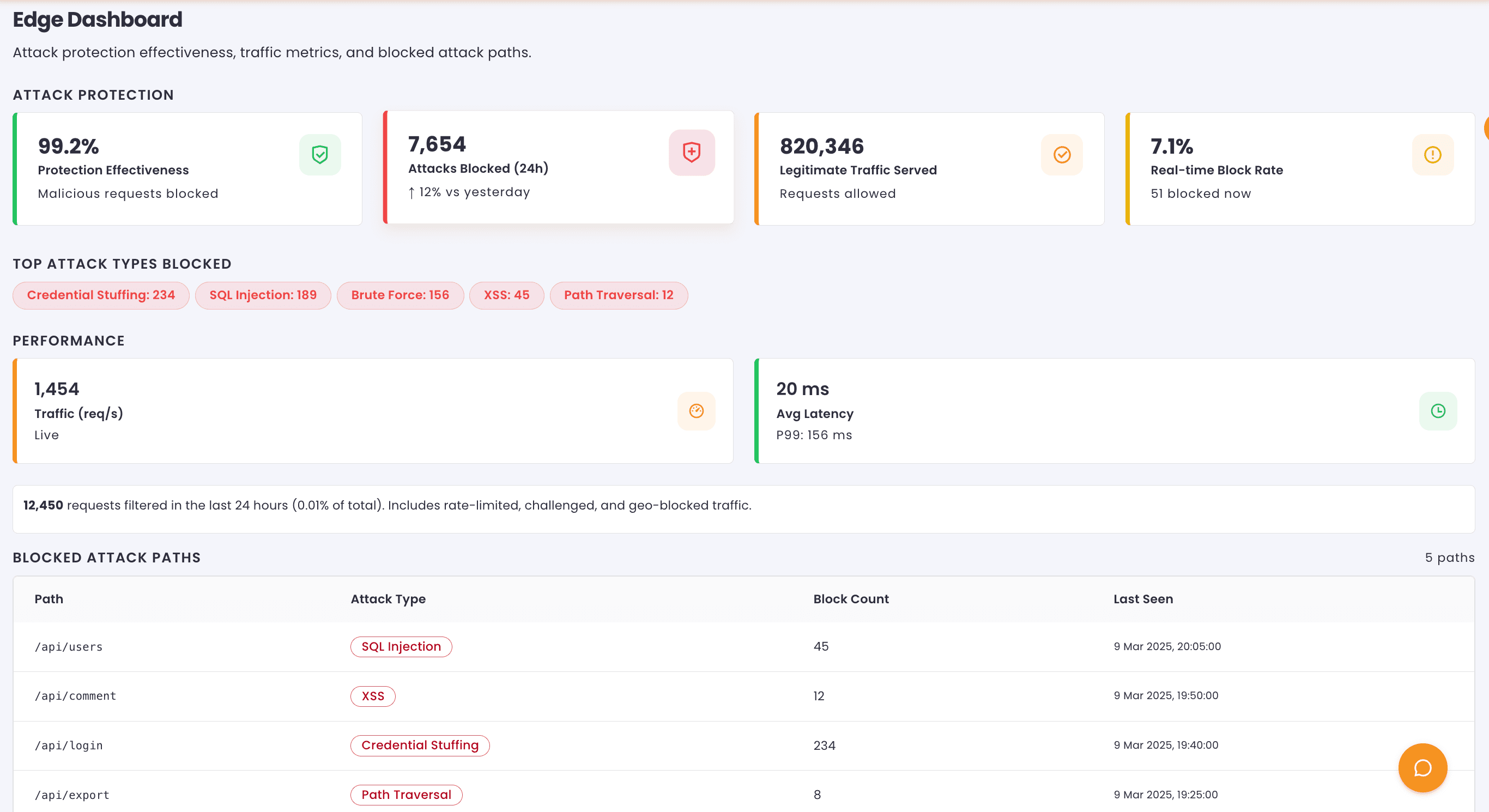Expand the Brute Force: 156 attack type
Screen dimensions: 1489x812
click(400, 295)
